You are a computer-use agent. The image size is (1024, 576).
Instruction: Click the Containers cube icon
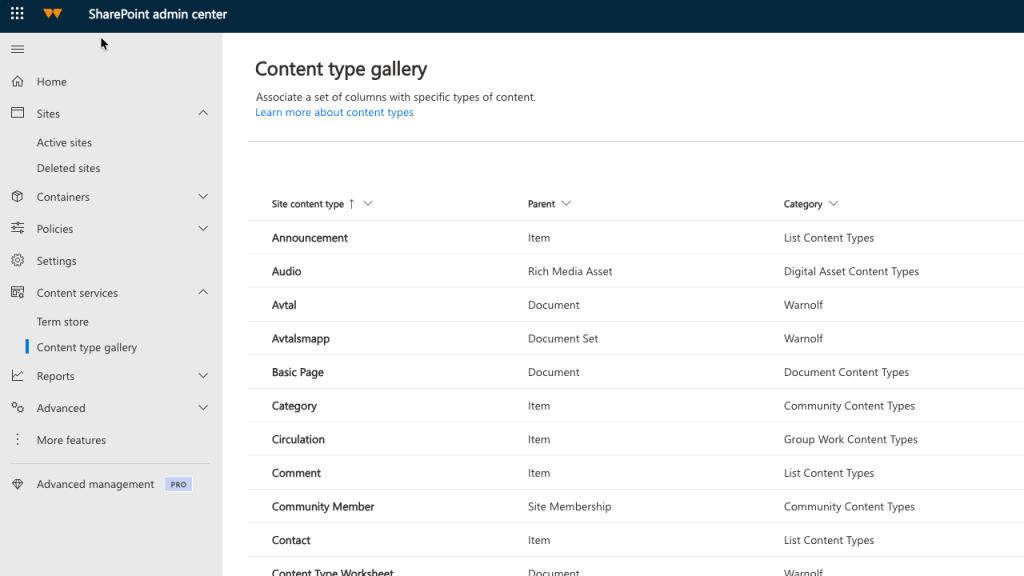[x=17, y=196]
